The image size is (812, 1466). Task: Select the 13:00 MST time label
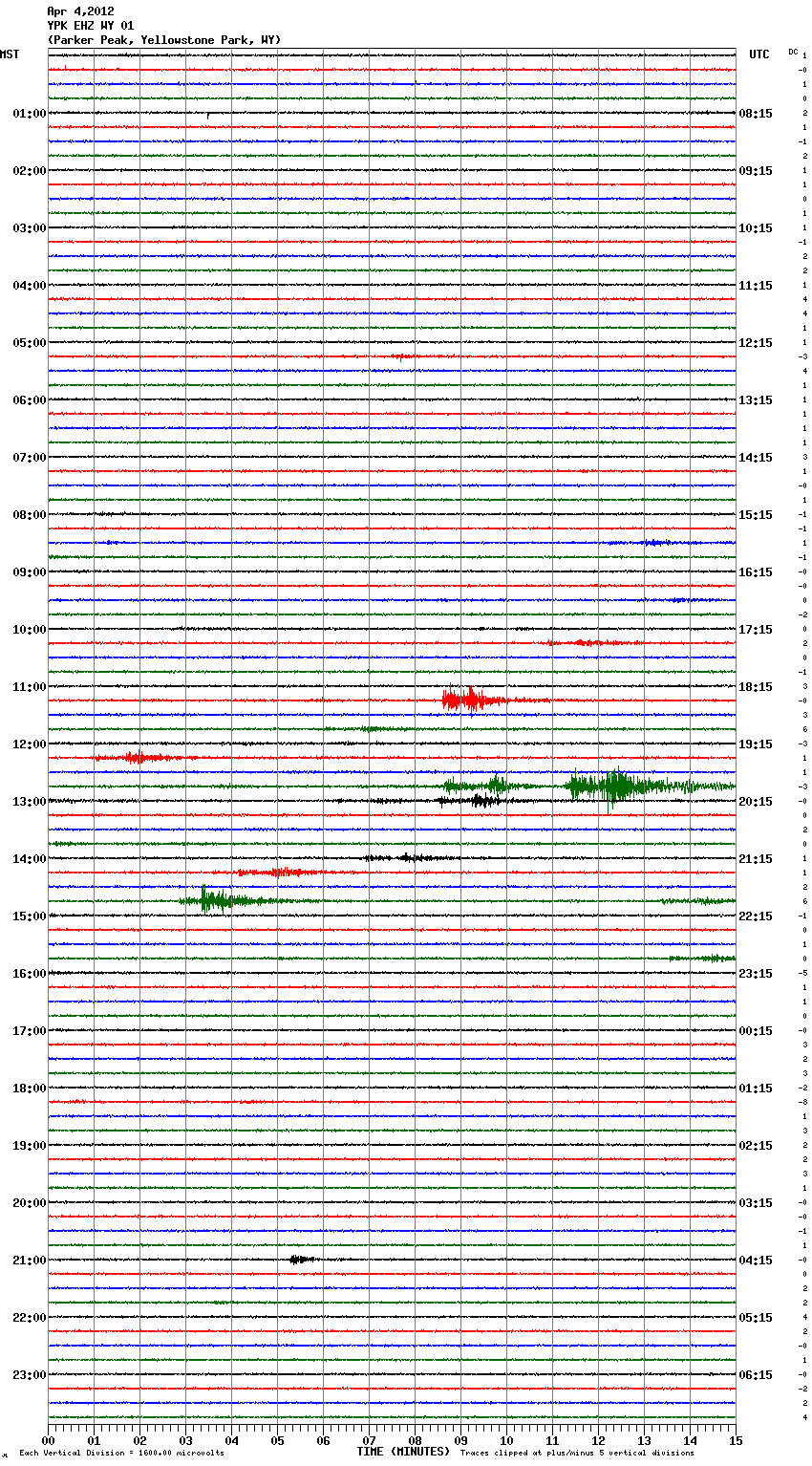point(30,802)
